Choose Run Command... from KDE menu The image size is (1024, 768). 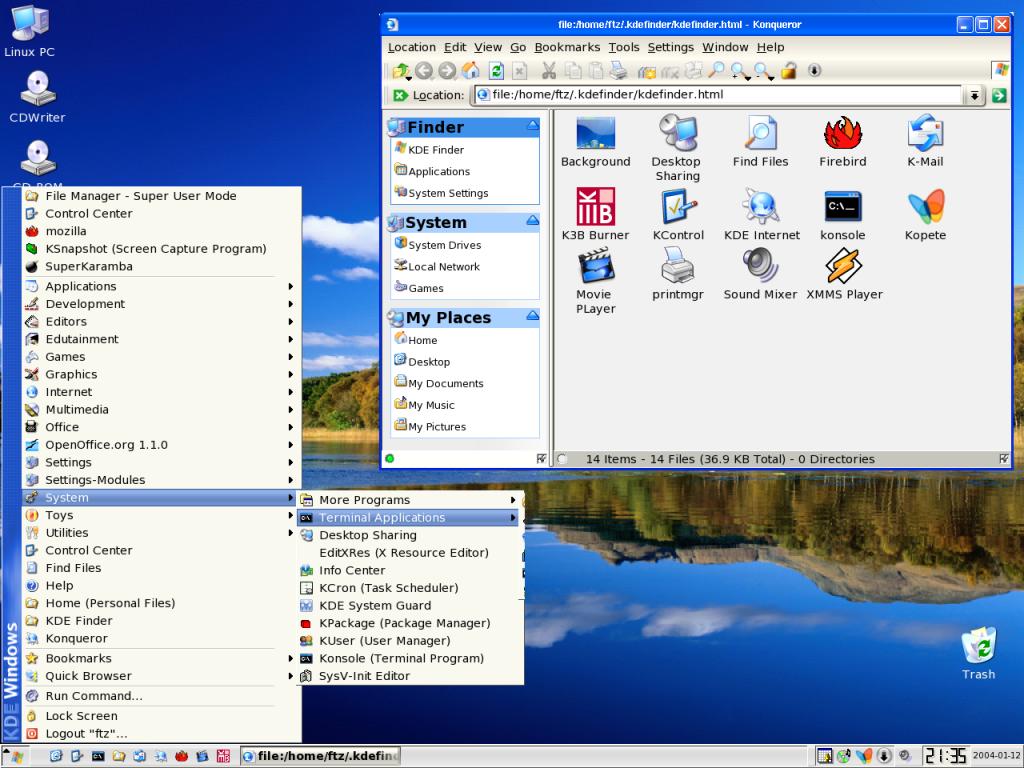161,696
